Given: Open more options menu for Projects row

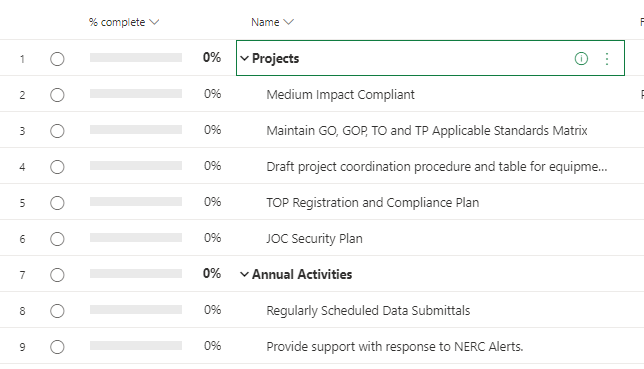Looking at the screenshot, I should tap(607, 59).
